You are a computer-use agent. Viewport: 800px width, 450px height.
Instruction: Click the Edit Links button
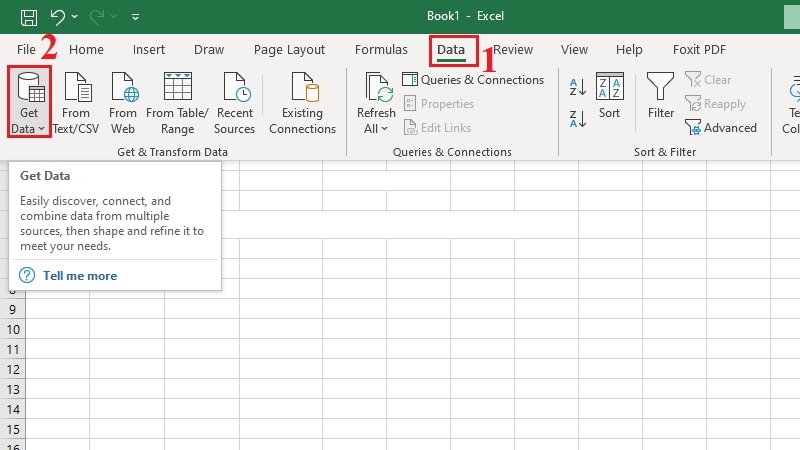coord(437,128)
